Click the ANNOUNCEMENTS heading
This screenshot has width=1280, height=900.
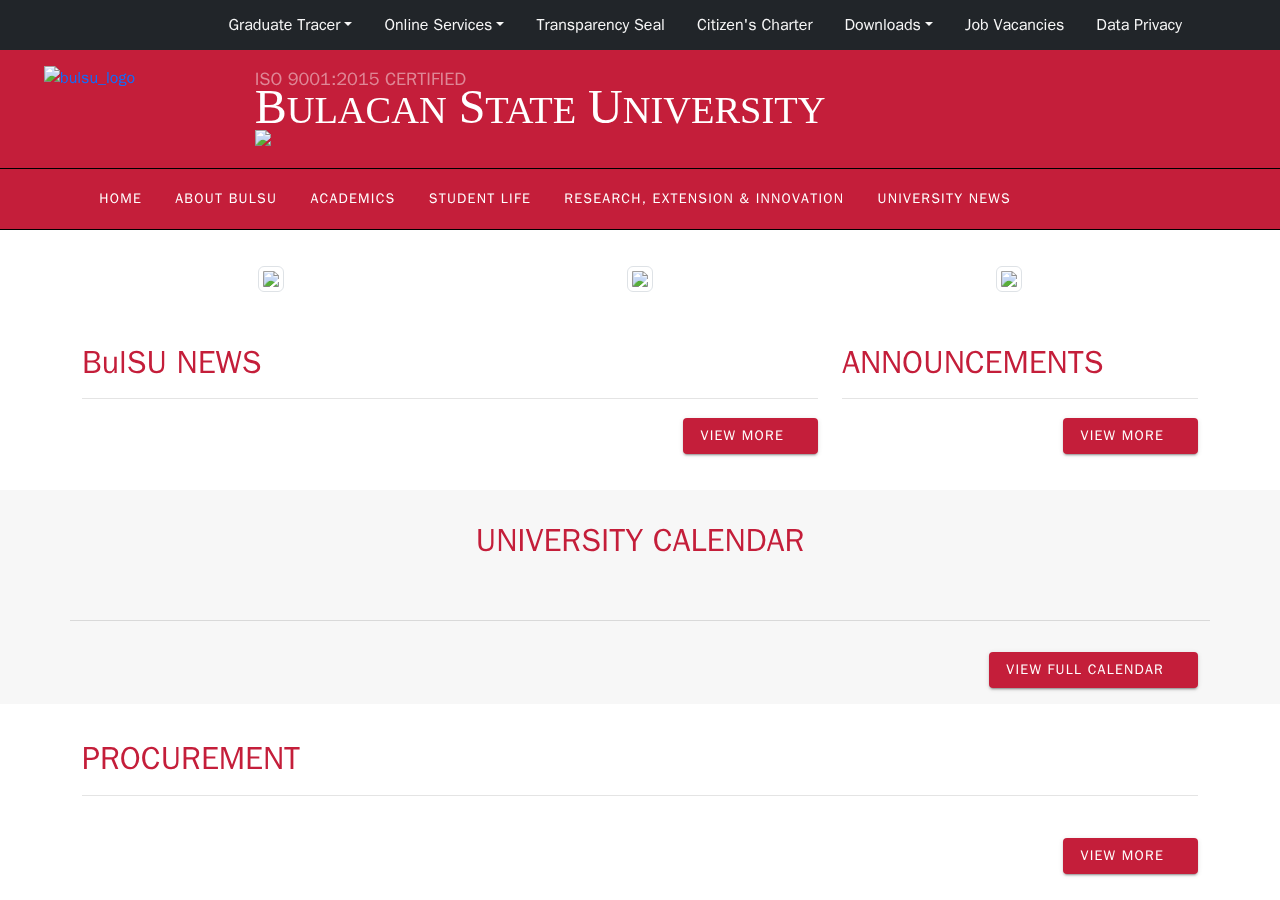(x=973, y=362)
